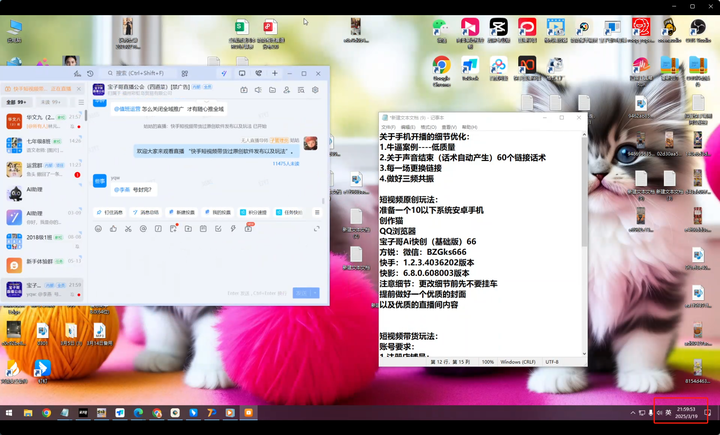This screenshot has width=720, height=435.
Task: Open the CapCut desktop shortcut
Action: (x=498, y=29)
